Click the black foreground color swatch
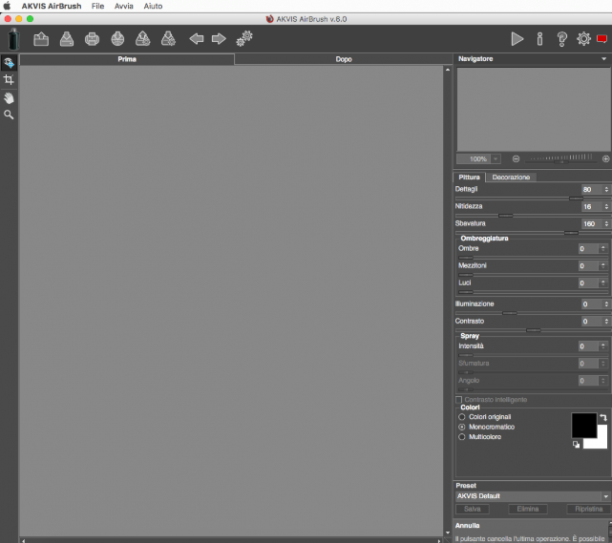The image size is (612, 543). (584, 425)
